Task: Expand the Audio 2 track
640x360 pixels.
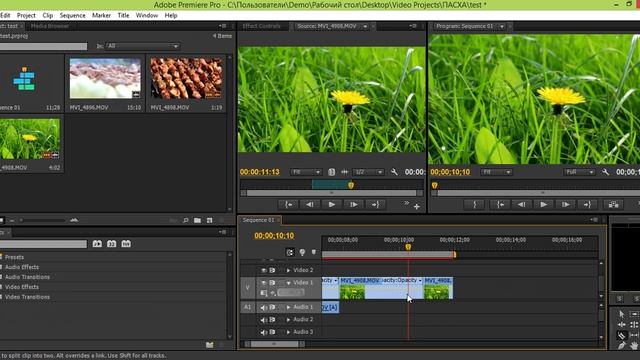Action: click(x=288, y=320)
